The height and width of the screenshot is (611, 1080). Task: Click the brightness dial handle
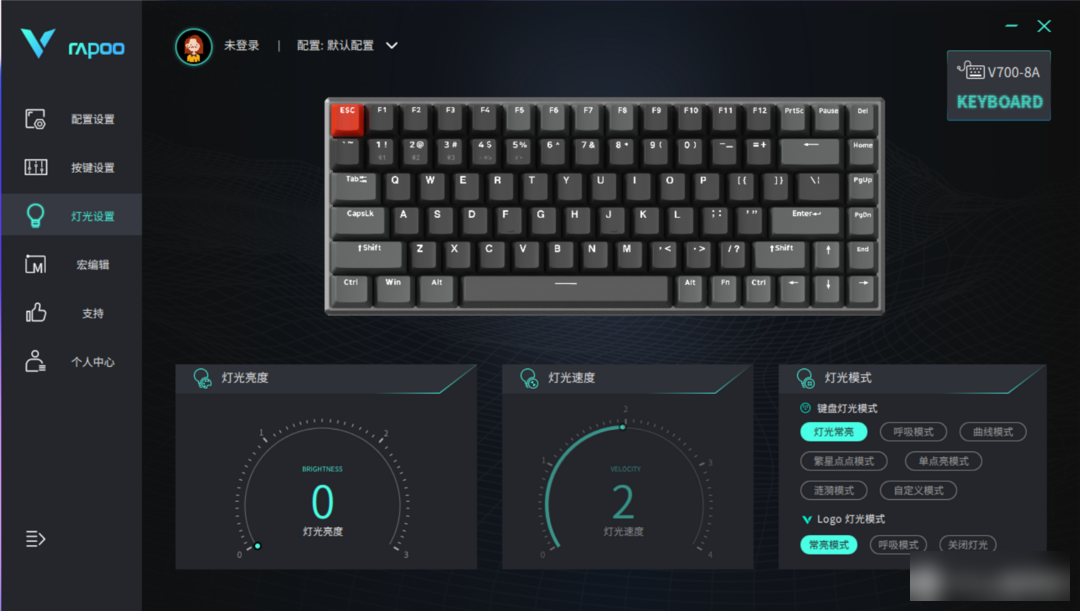257,546
